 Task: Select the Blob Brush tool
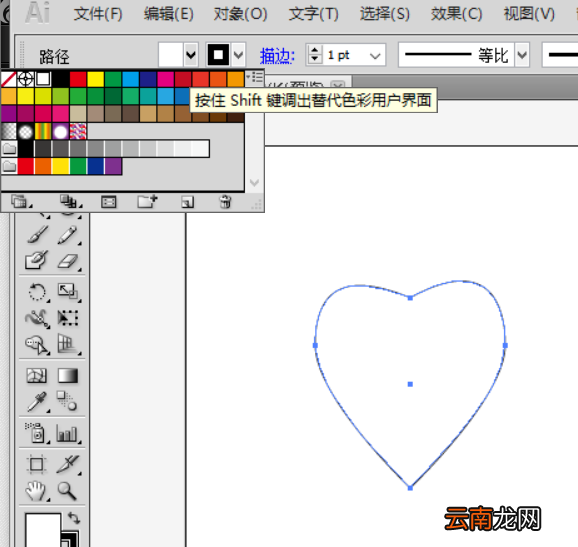point(36,260)
